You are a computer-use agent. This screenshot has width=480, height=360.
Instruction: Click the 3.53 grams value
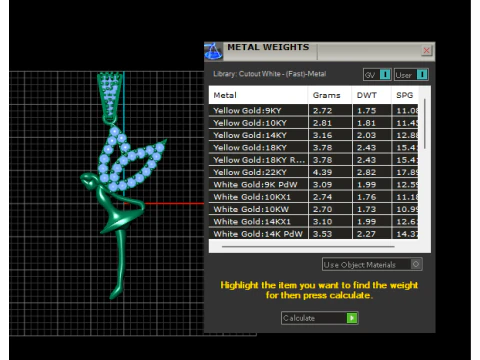[x=322, y=234]
